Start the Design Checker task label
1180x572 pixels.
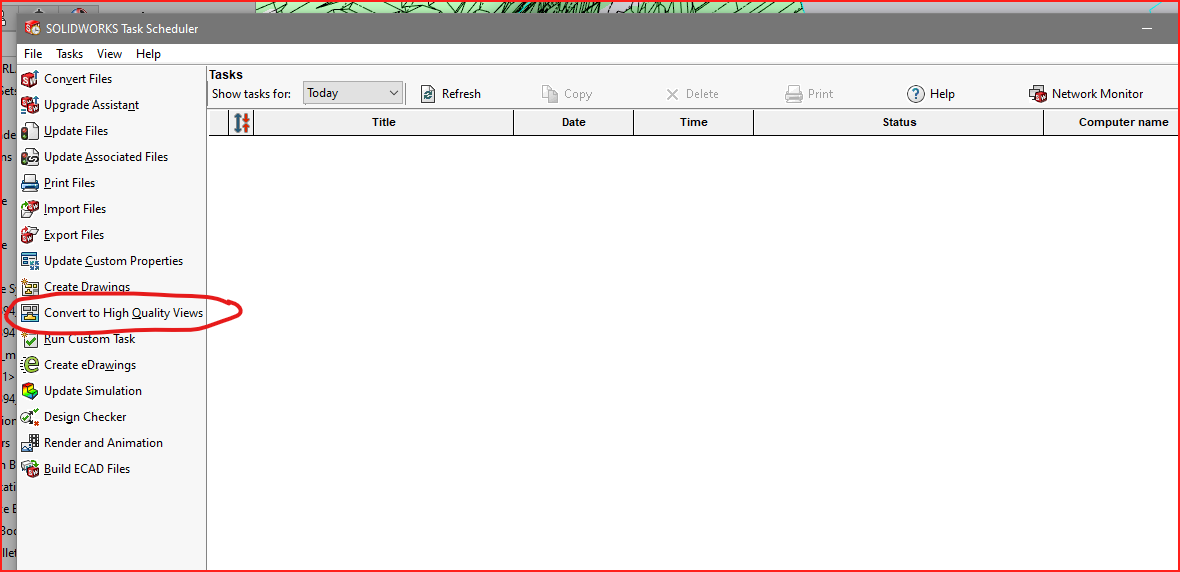click(x=85, y=417)
